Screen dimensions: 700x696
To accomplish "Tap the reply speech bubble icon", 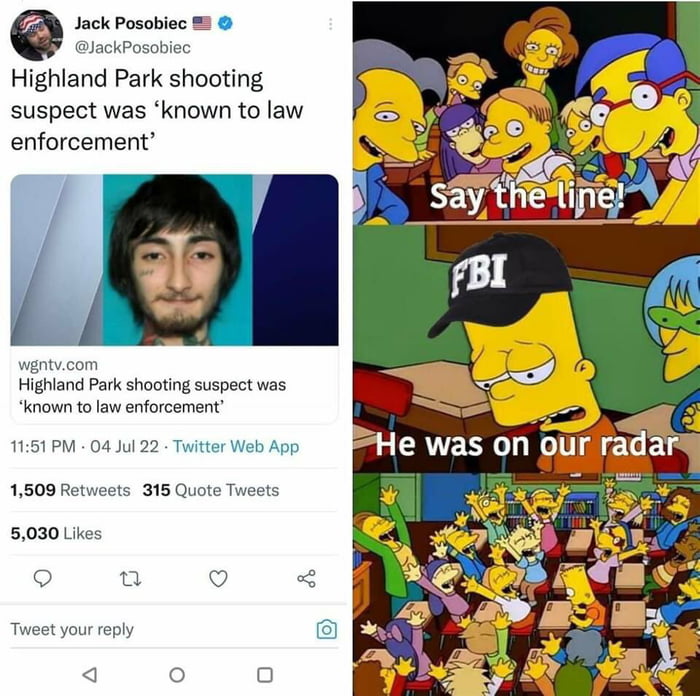I will point(43,579).
